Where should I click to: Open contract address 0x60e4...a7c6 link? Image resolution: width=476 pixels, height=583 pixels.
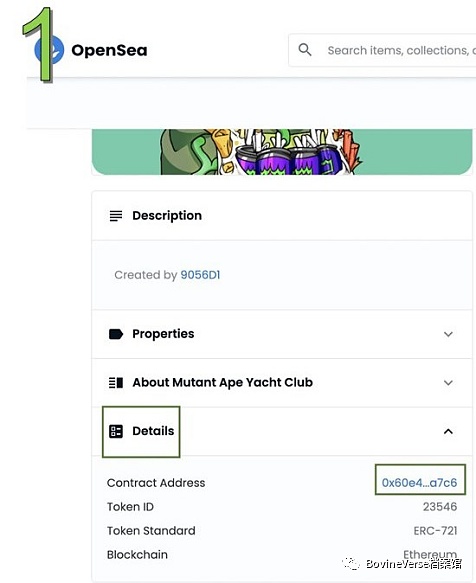[x=419, y=482]
